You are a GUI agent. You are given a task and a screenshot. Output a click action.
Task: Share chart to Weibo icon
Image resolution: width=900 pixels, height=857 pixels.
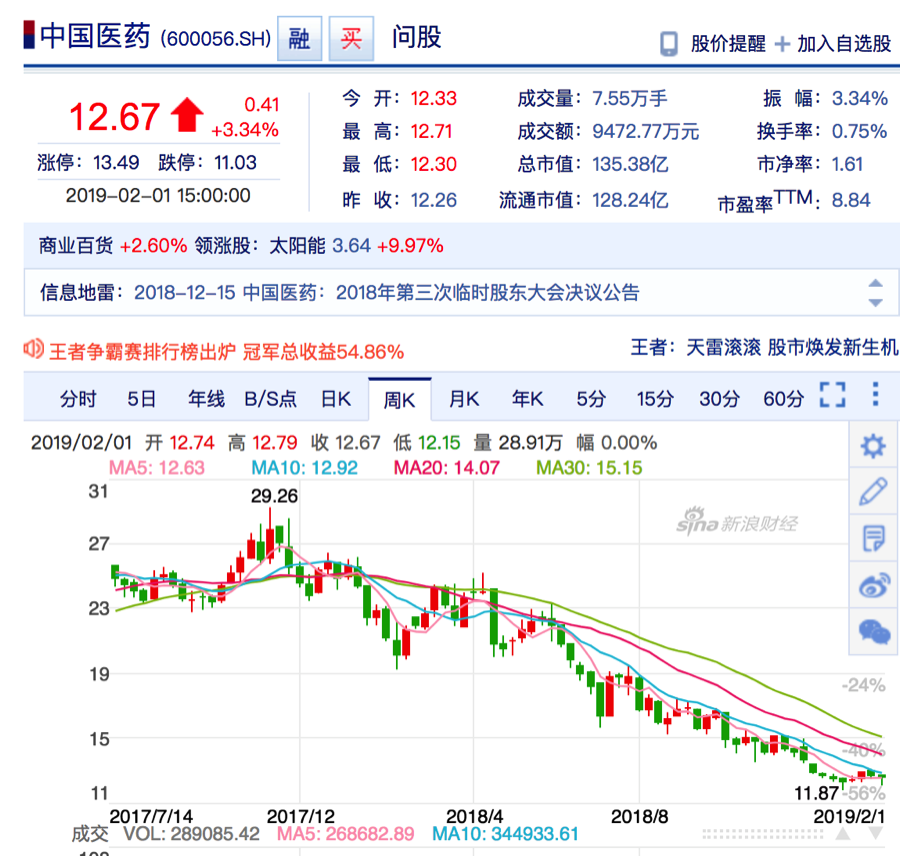click(873, 586)
